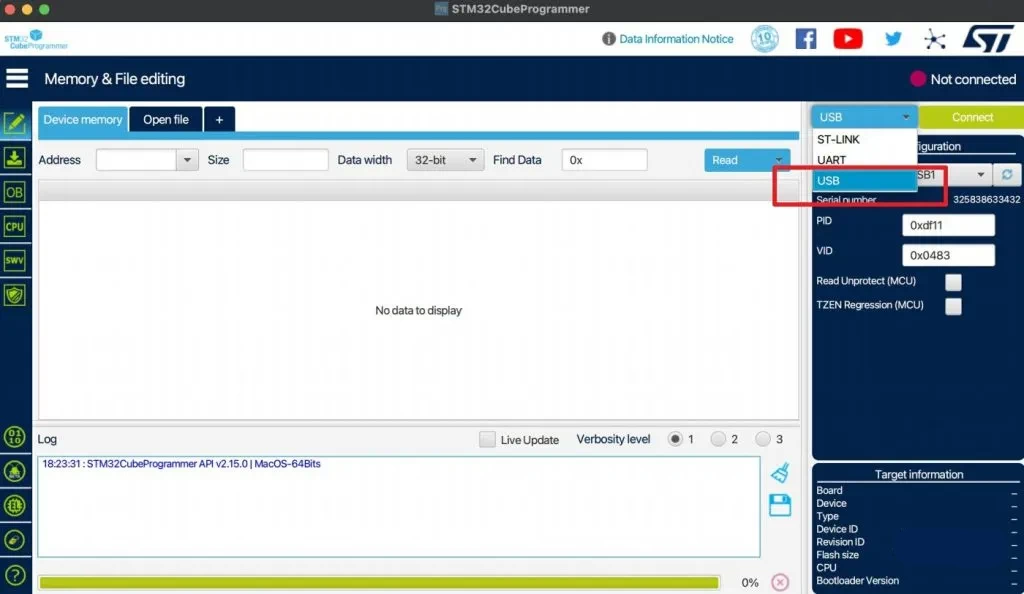Switch to the Device memory tab

click(82, 119)
